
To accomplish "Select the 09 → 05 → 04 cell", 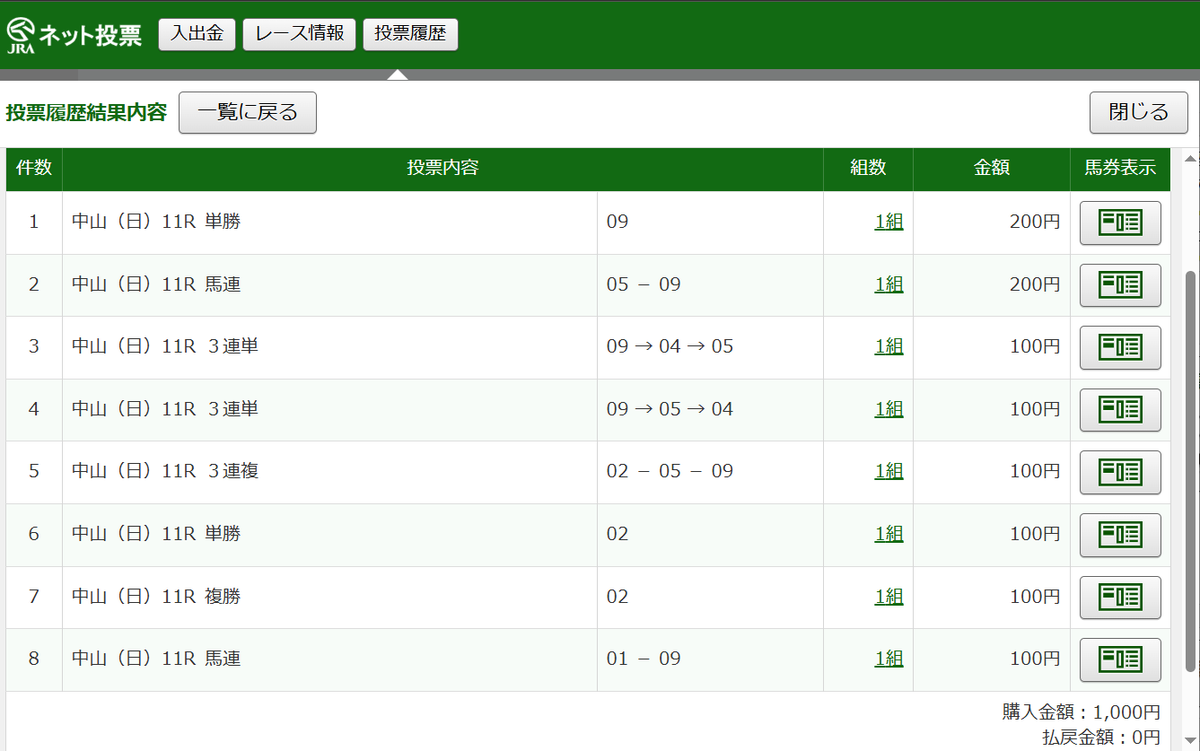I will pyautogui.click(x=710, y=410).
